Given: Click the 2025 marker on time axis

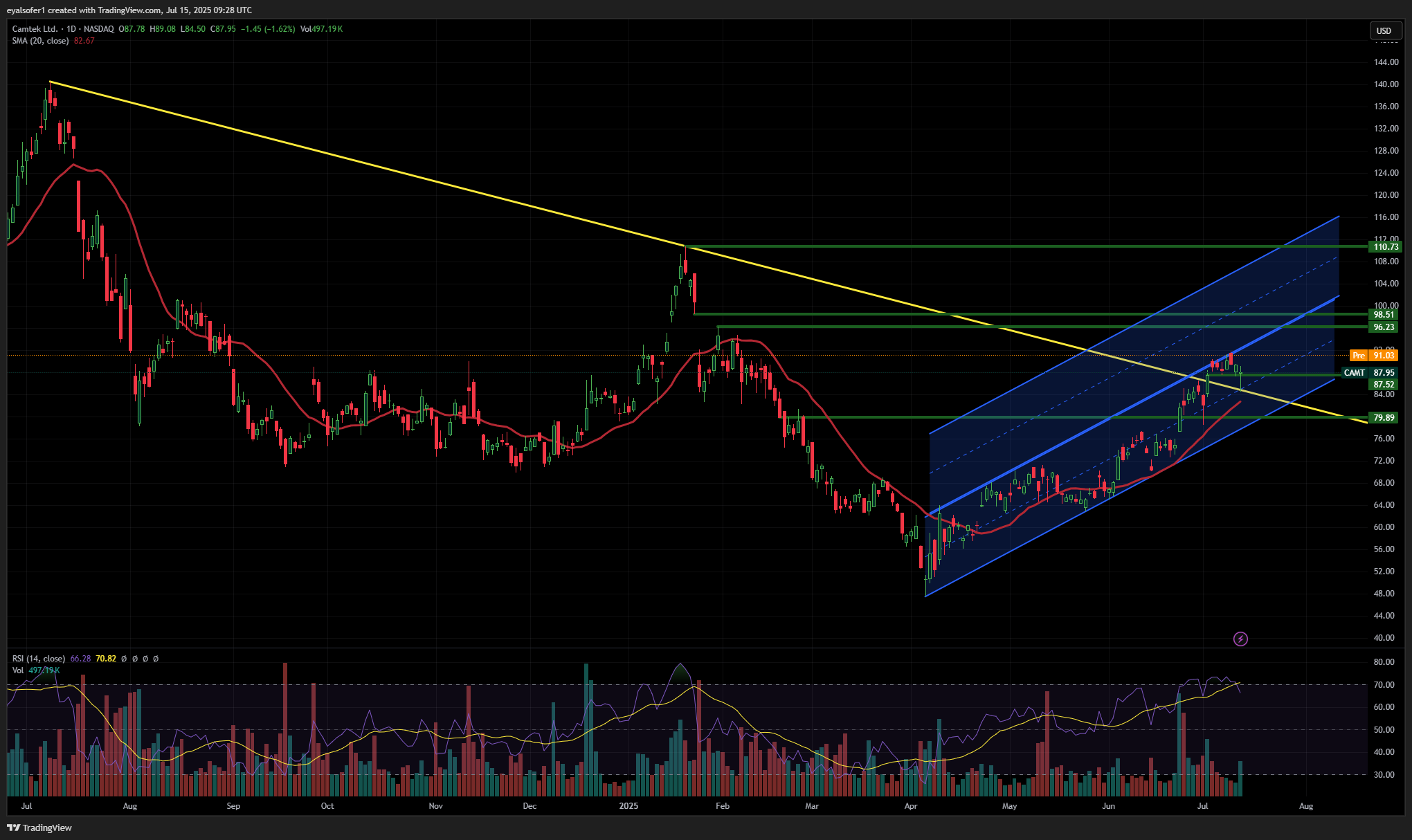Looking at the screenshot, I should (628, 806).
